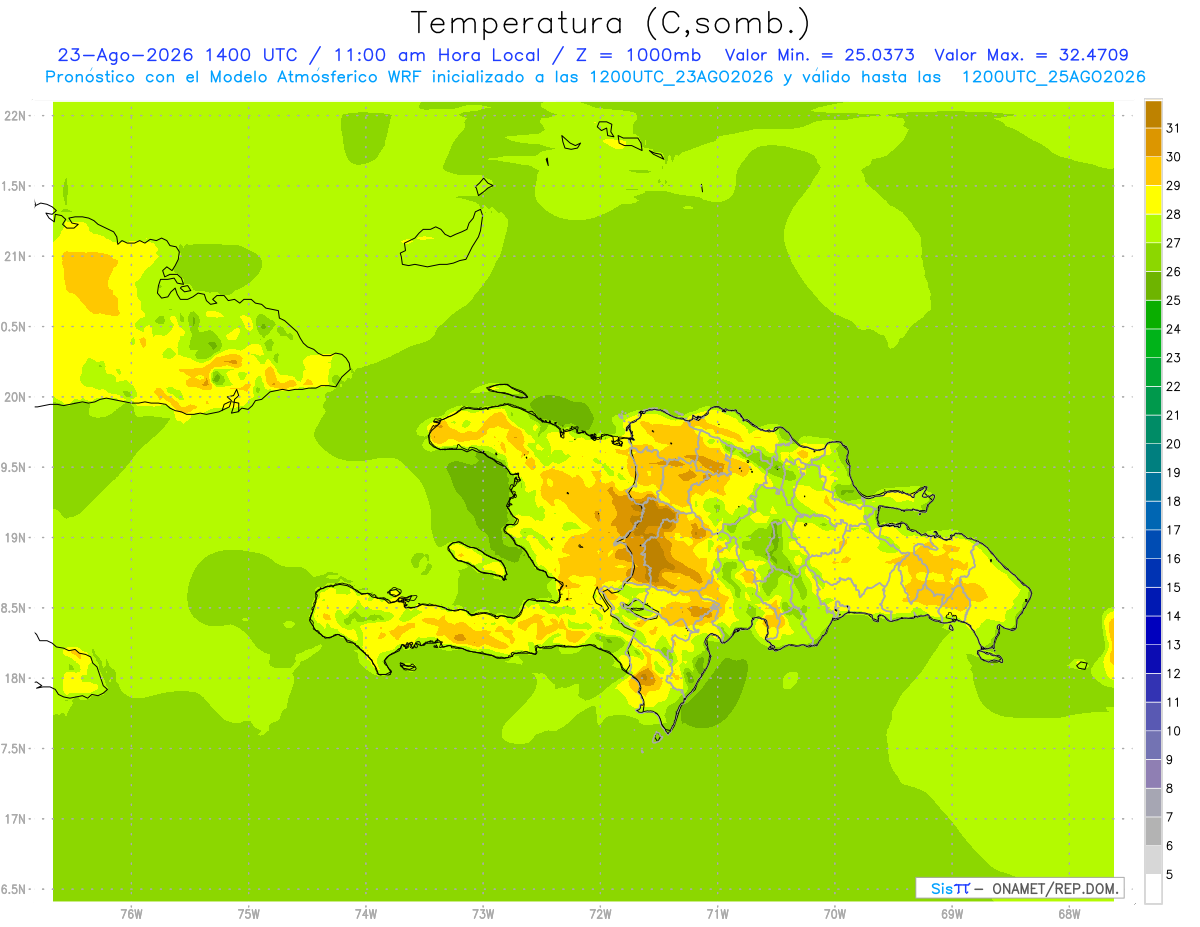This screenshot has height=927, width=1200.
Task: Click the legend value 29
Action: (x=1174, y=185)
